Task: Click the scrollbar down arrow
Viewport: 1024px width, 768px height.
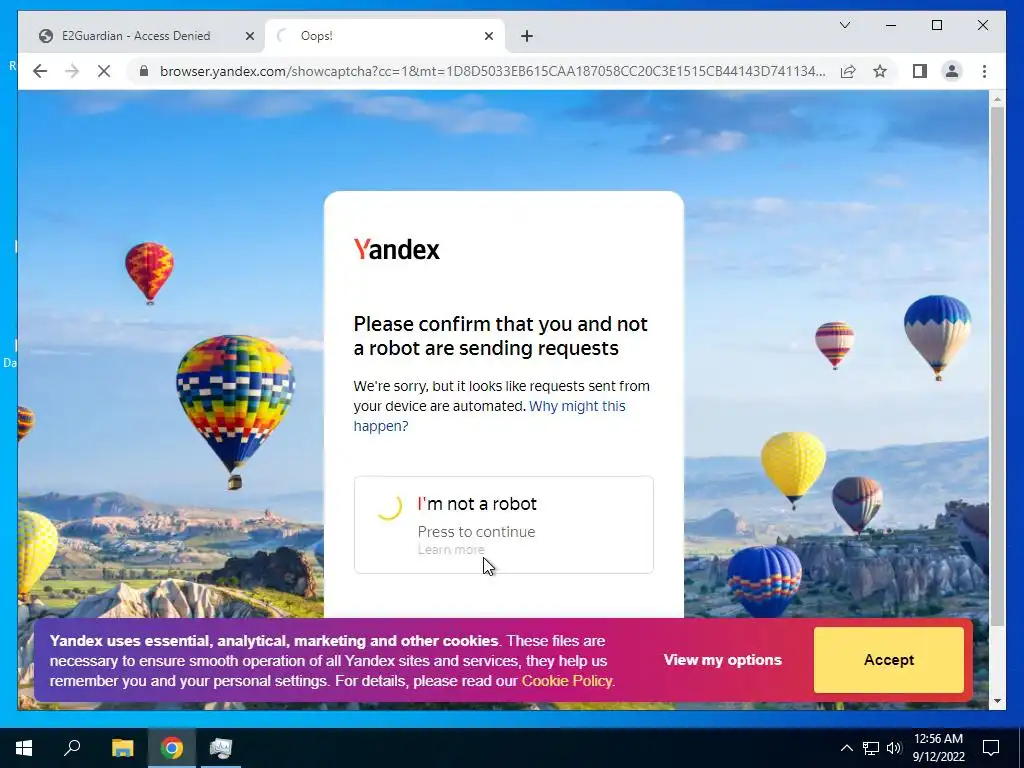Action: pos(997,701)
